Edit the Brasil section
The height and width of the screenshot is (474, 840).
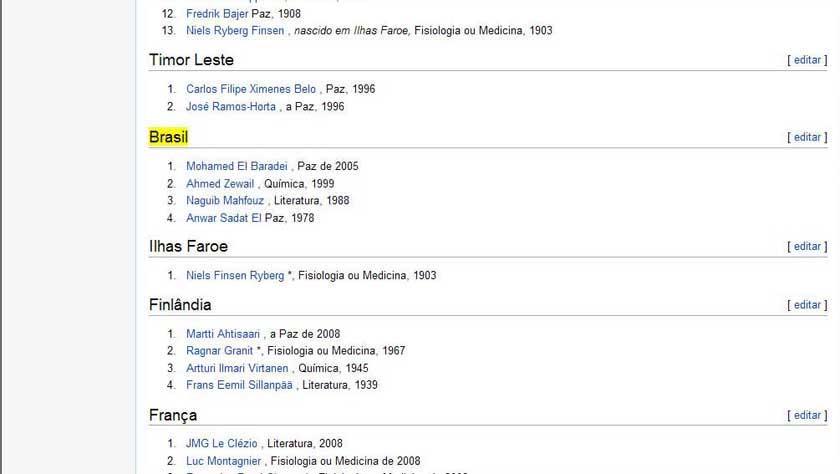point(807,137)
